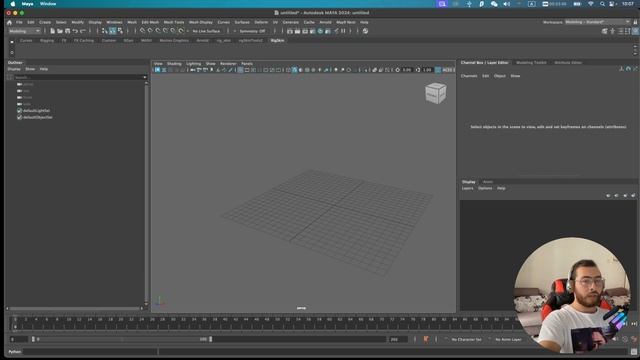Click the Snap to grids icon
Viewport: 640px width, 360px height.
(142, 31)
